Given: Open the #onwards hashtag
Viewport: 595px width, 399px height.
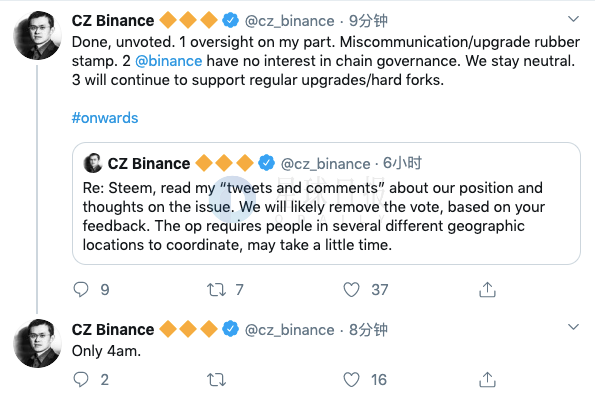Looking at the screenshot, I should coord(105,118).
